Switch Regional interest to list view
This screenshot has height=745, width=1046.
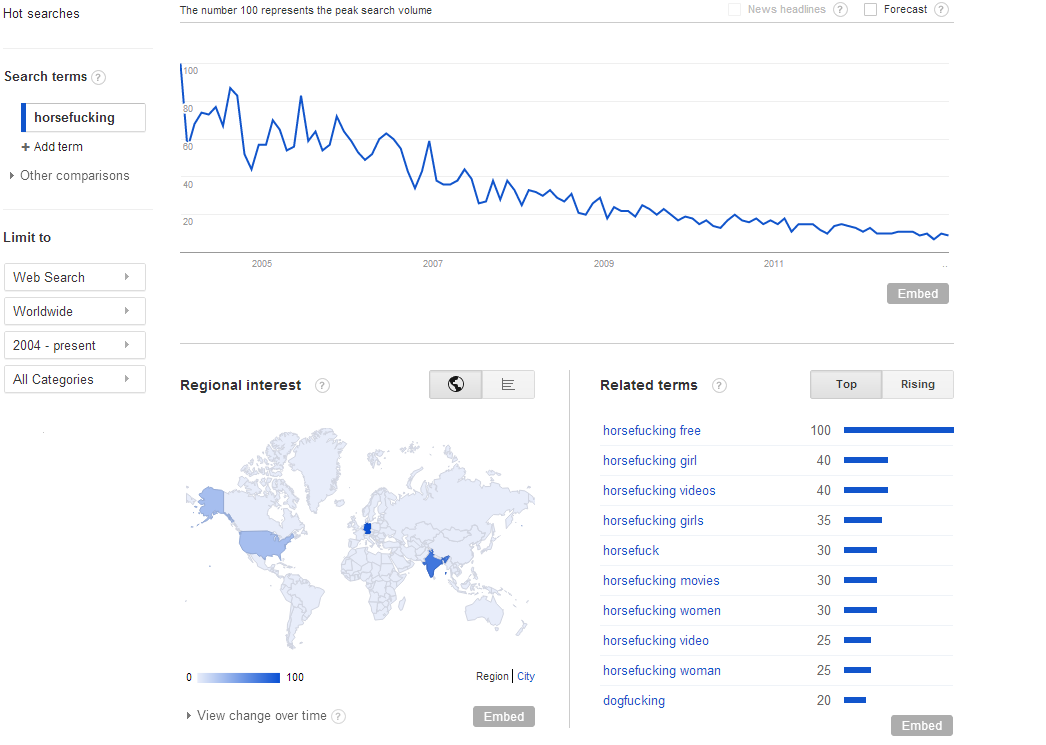508,385
